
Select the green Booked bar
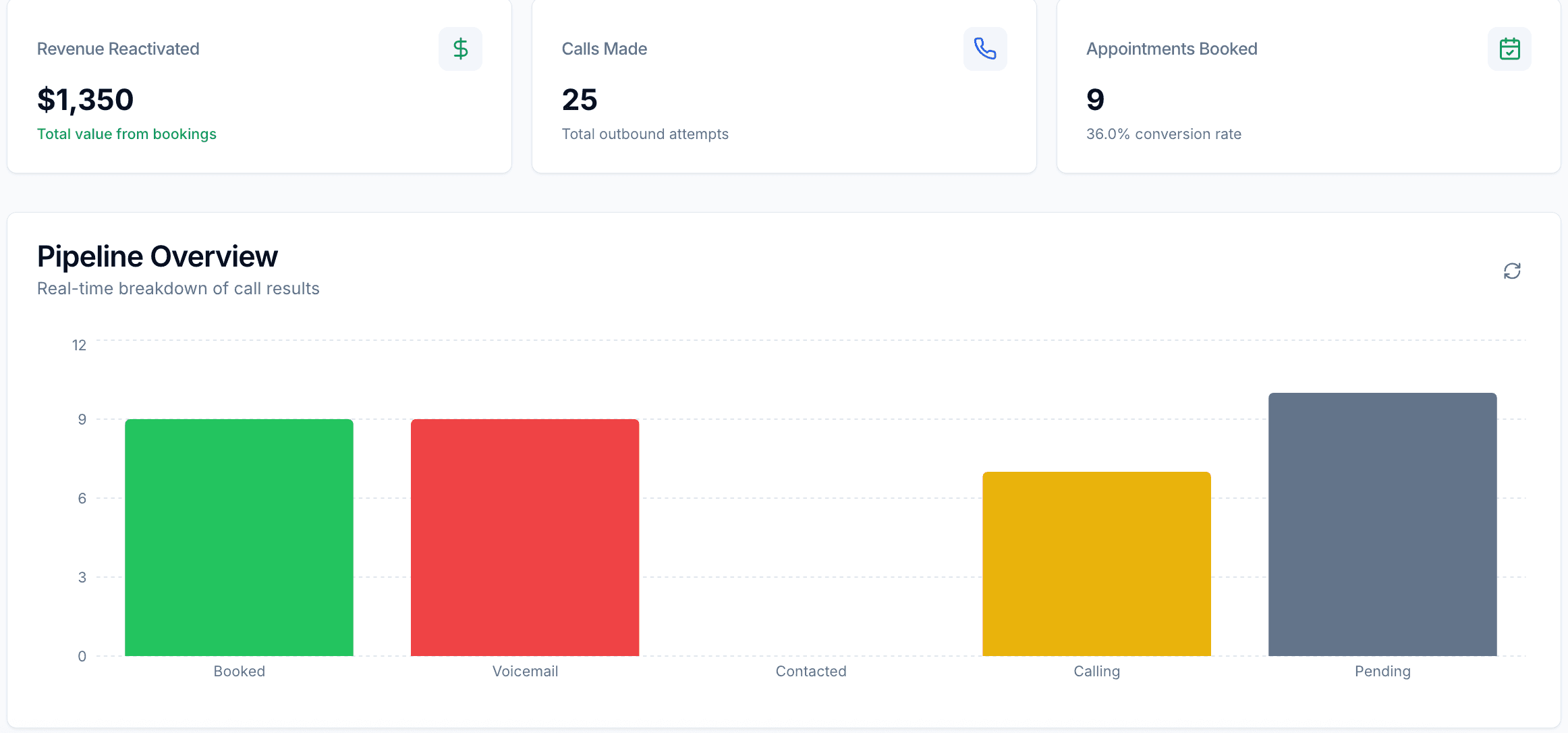239,537
